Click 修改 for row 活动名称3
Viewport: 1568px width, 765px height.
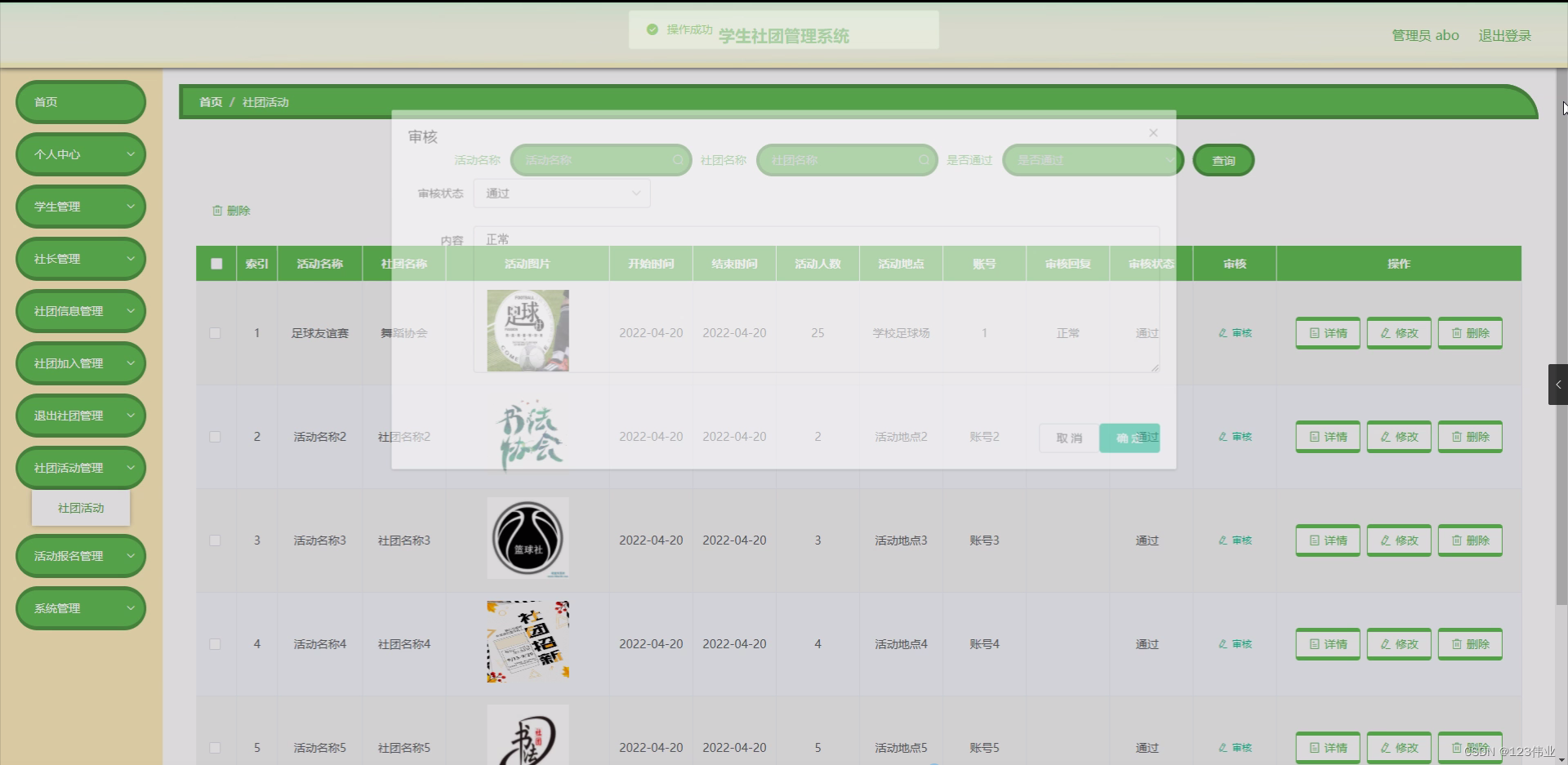pyautogui.click(x=1399, y=540)
